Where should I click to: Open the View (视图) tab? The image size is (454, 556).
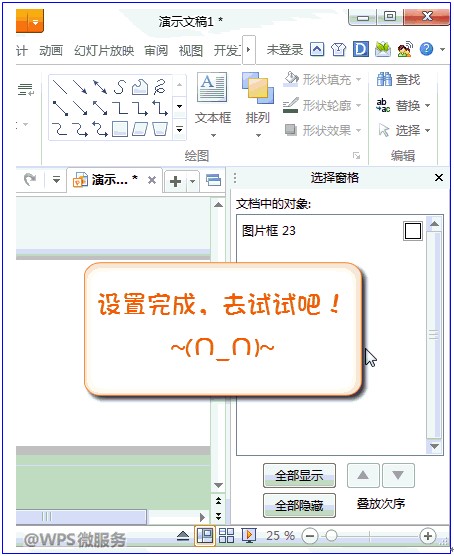coord(191,50)
